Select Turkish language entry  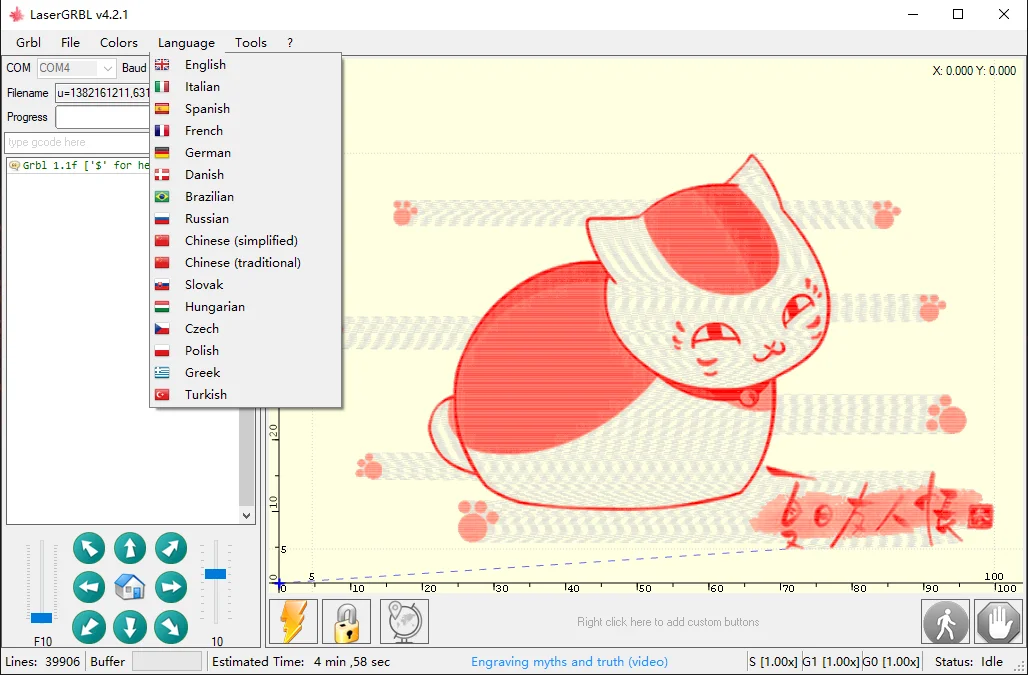click(x=245, y=395)
